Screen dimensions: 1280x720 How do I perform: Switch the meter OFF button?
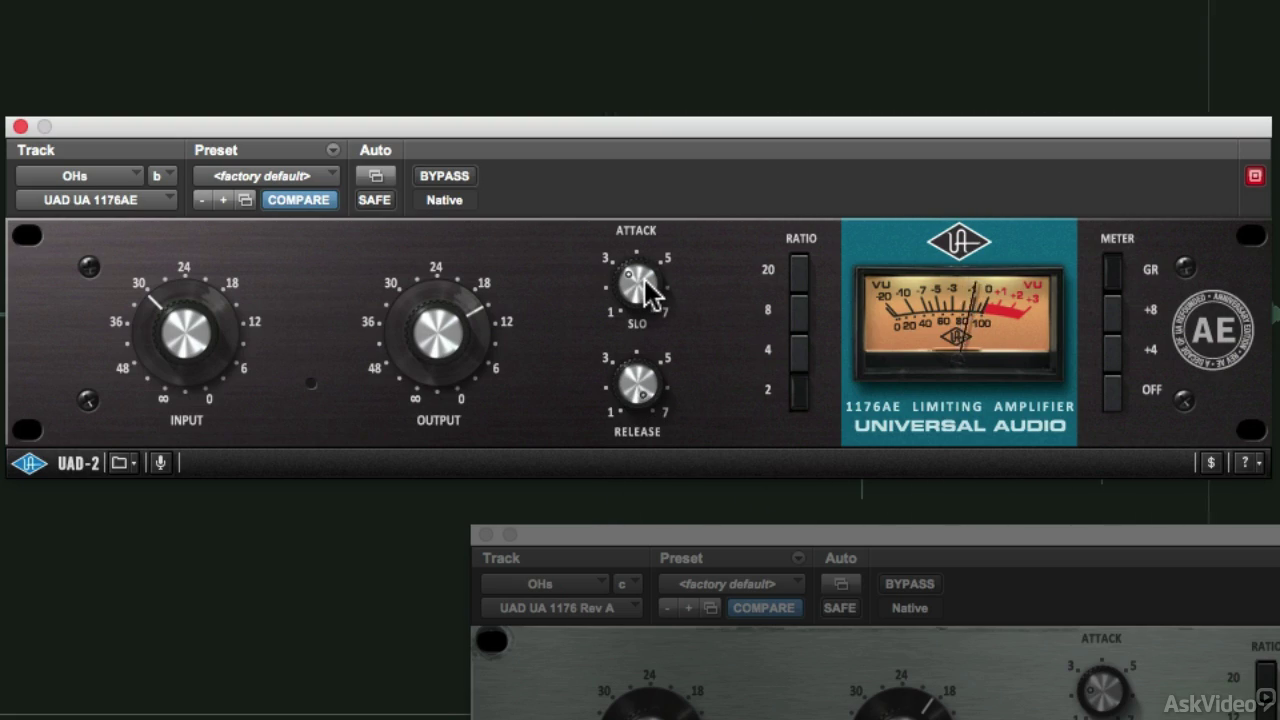[1112, 391]
